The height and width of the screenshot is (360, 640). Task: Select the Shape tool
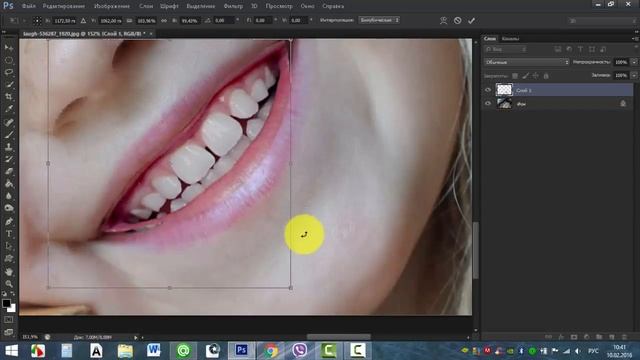(9, 259)
